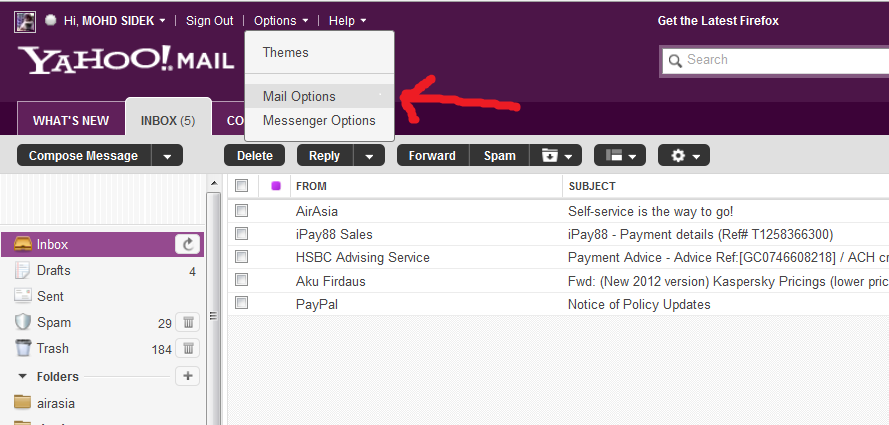Open the AirAsia Self-service message
The image size is (889, 425).
click(650, 211)
